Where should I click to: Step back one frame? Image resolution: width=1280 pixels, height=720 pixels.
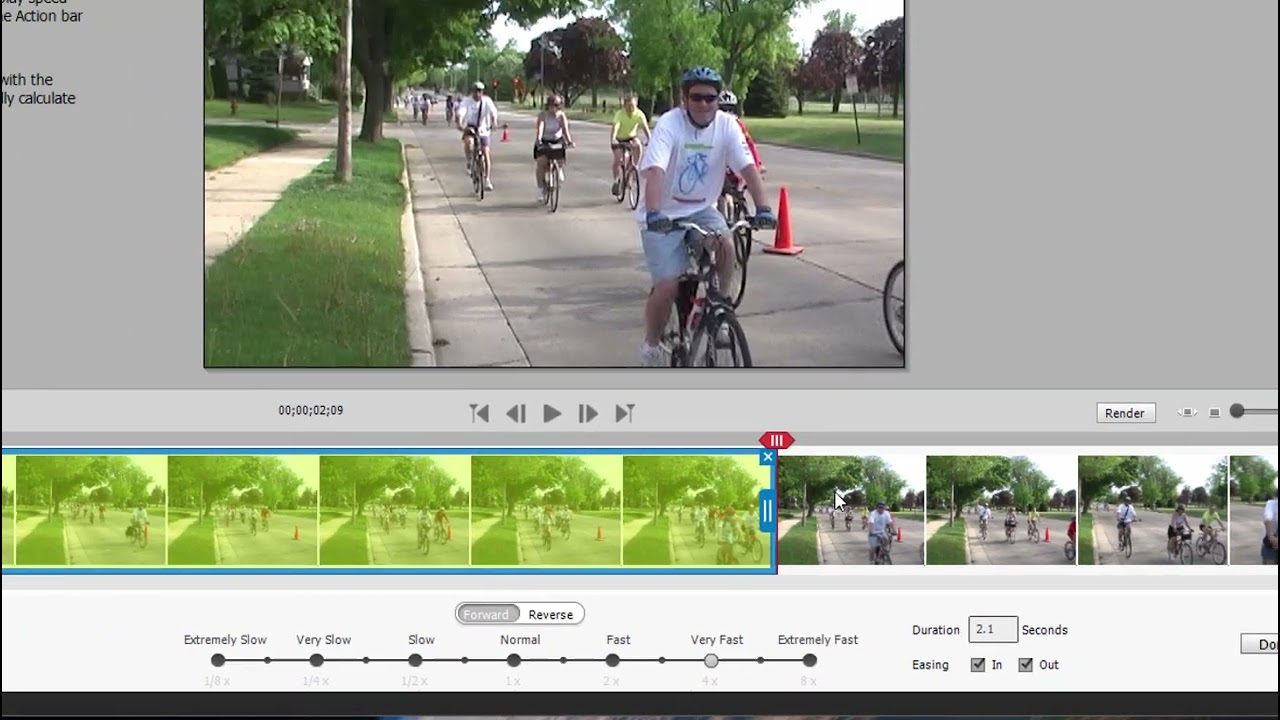point(516,413)
